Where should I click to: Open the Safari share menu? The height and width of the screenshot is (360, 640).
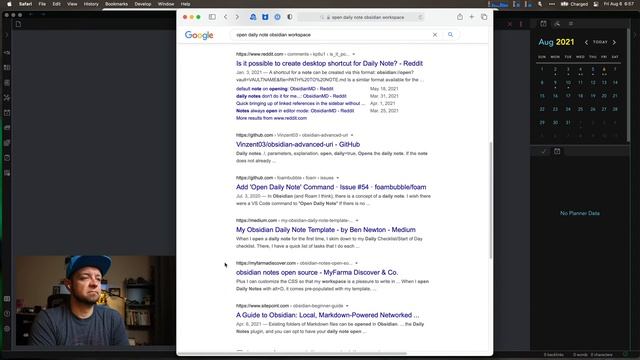coord(460,17)
